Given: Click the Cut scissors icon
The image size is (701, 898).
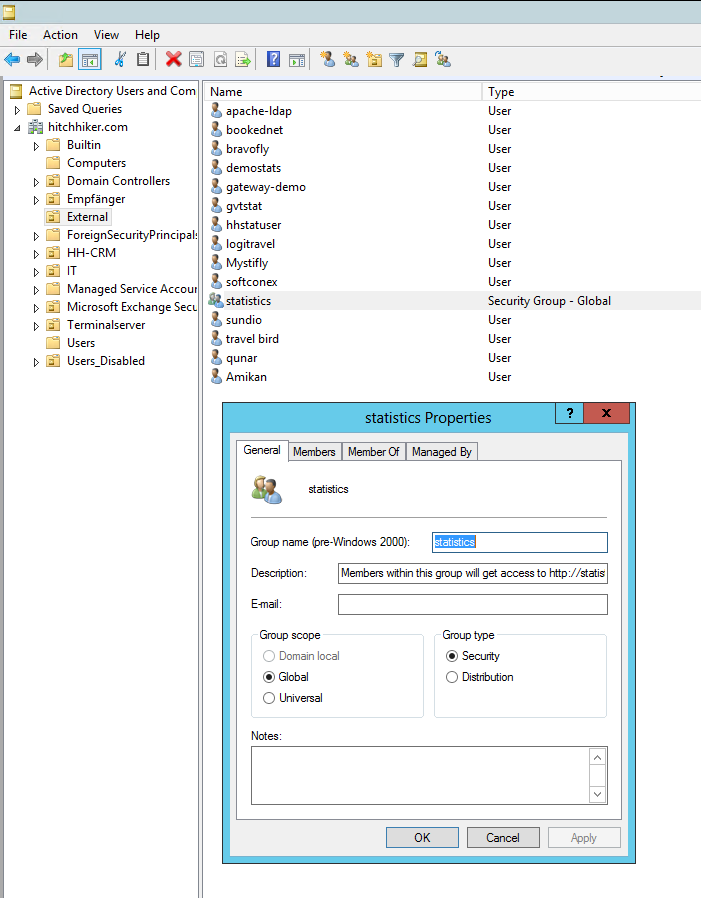Looking at the screenshot, I should point(120,60).
